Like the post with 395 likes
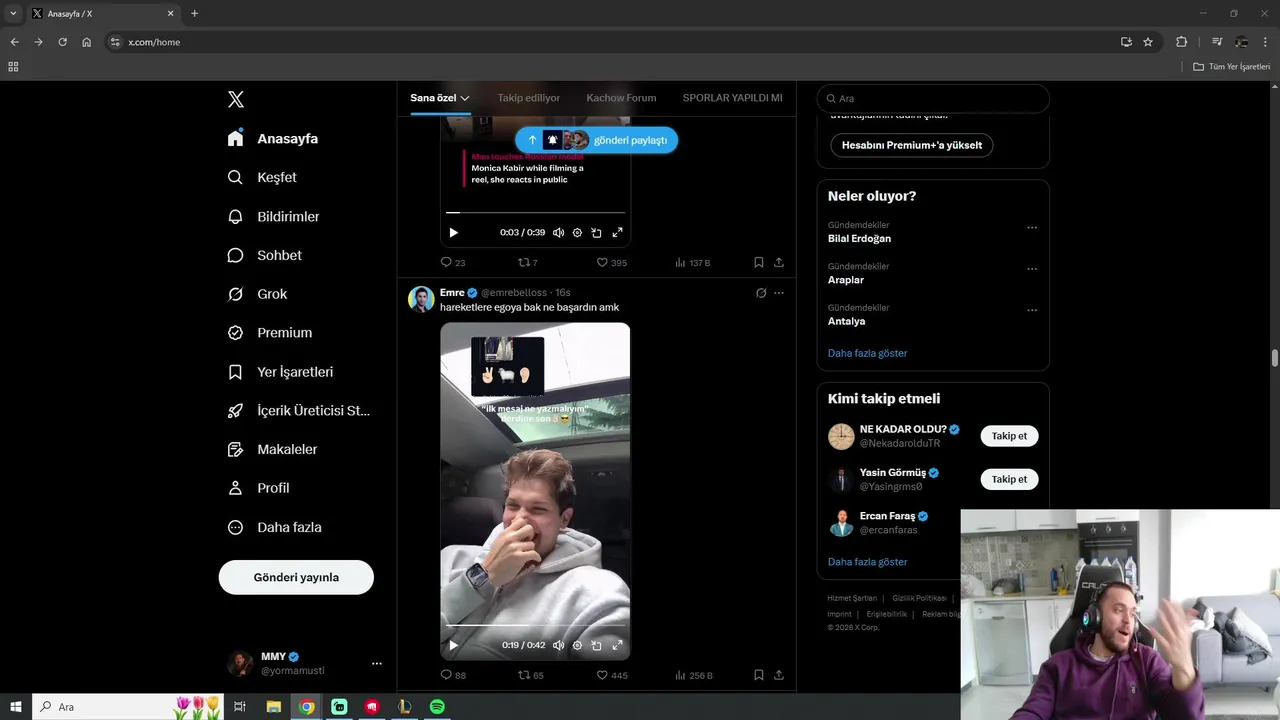This screenshot has width=1280, height=720. pyautogui.click(x=612, y=262)
